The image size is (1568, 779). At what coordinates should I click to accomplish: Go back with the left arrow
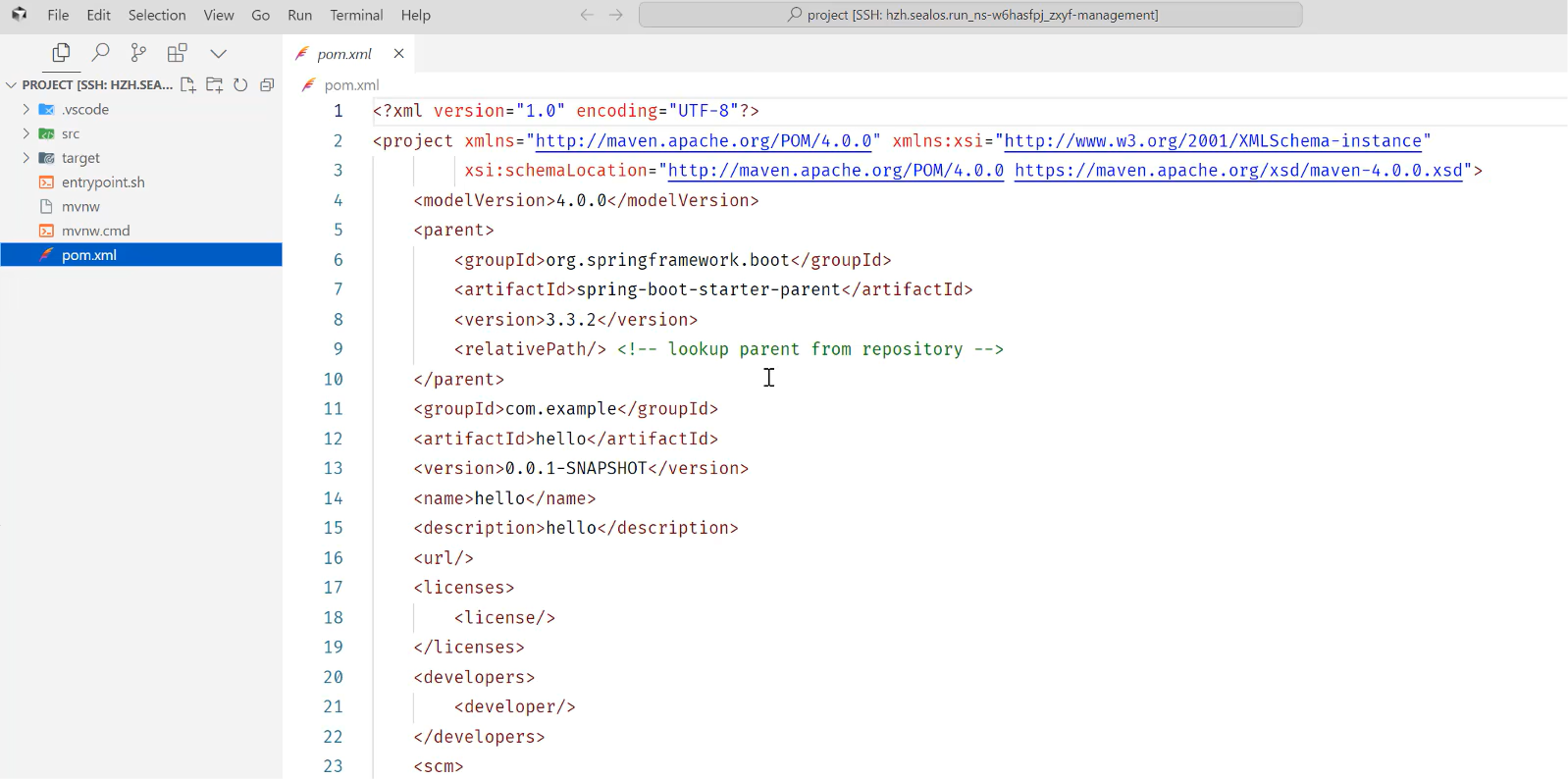[587, 15]
